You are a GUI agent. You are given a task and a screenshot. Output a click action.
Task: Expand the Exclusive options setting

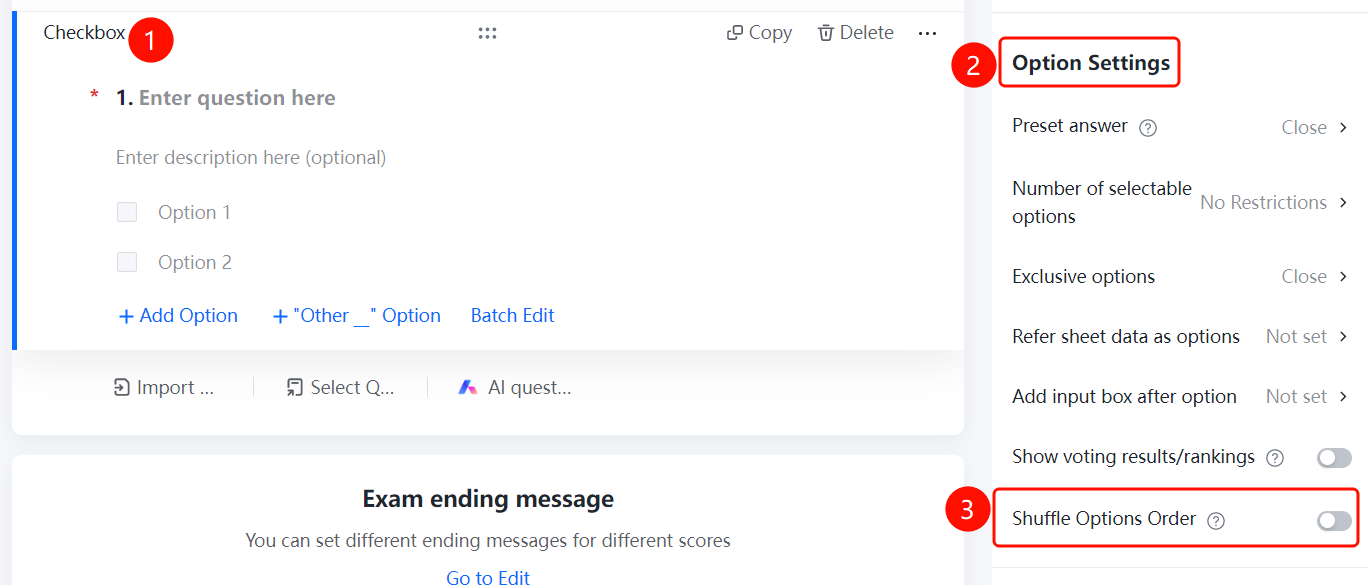tap(1181, 276)
